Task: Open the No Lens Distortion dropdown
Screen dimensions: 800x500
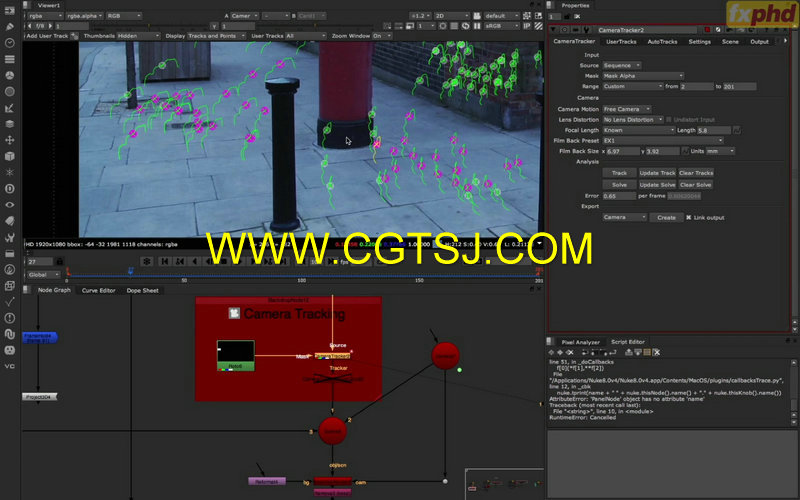Action: (x=633, y=119)
